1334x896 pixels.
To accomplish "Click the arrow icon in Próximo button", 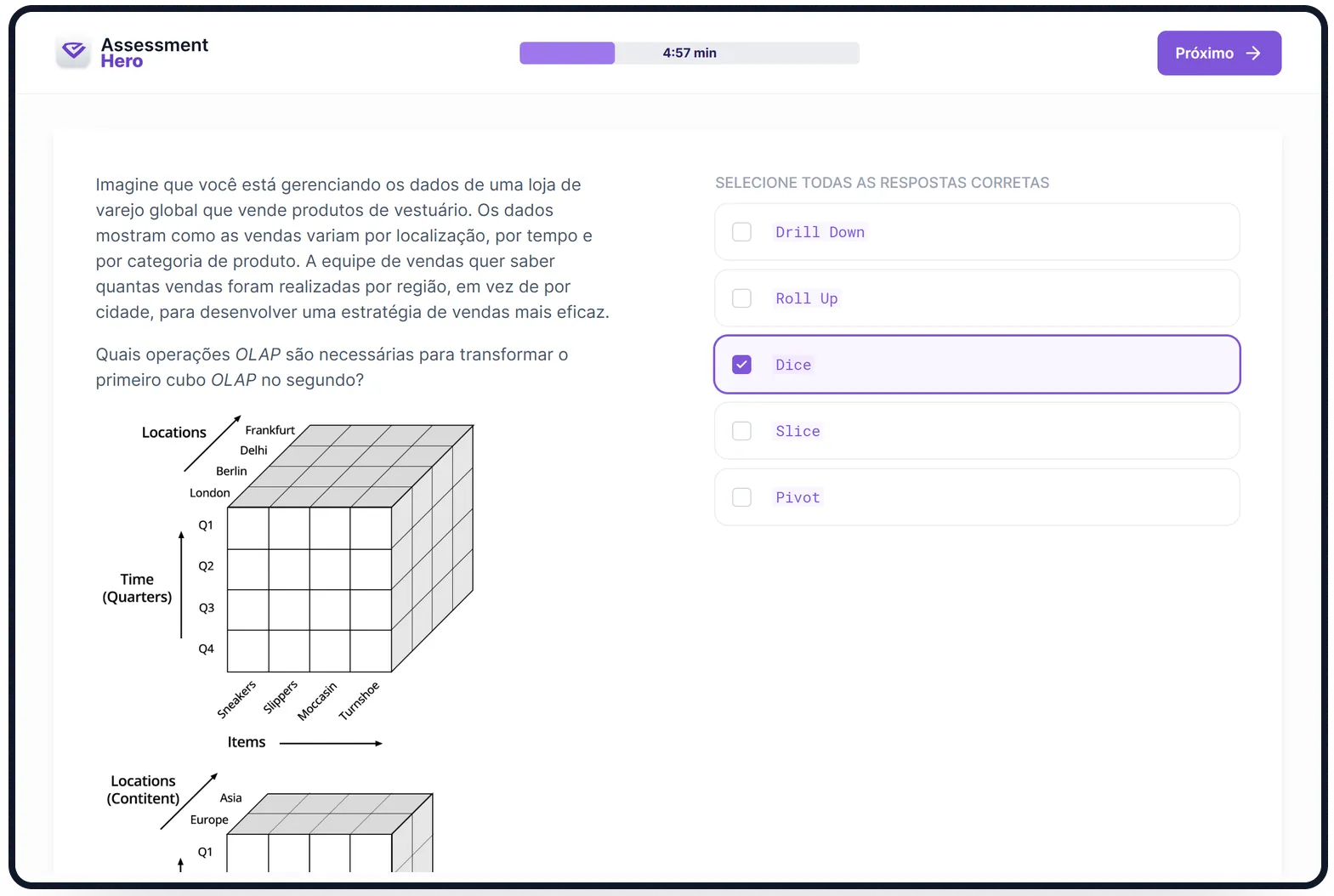I will [1253, 54].
